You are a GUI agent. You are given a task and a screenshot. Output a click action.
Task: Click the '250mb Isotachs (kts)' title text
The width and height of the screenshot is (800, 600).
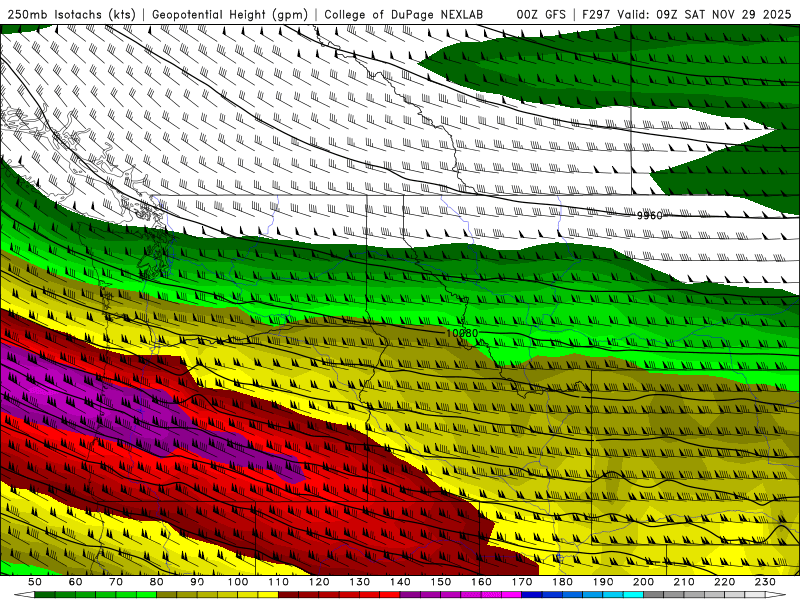[x=71, y=14]
